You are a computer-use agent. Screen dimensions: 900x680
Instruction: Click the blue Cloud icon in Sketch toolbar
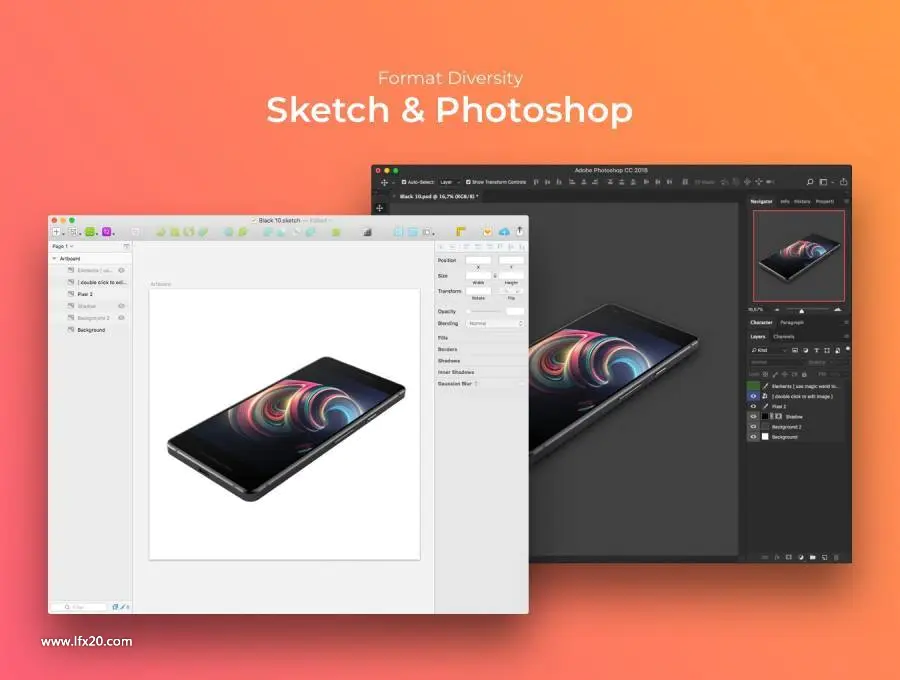pyautogui.click(x=504, y=231)
